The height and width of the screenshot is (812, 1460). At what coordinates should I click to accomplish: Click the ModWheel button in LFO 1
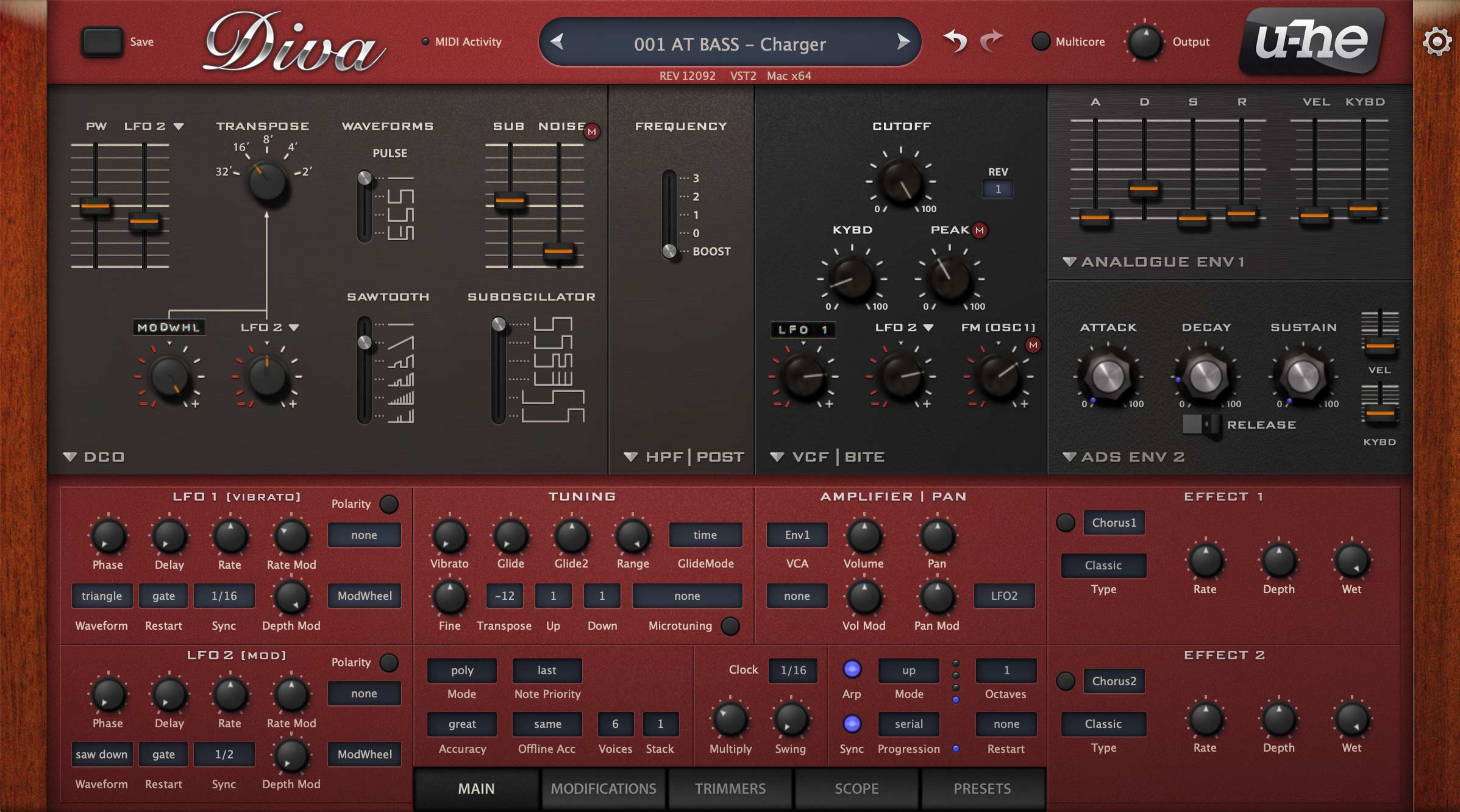click(364, 596)
